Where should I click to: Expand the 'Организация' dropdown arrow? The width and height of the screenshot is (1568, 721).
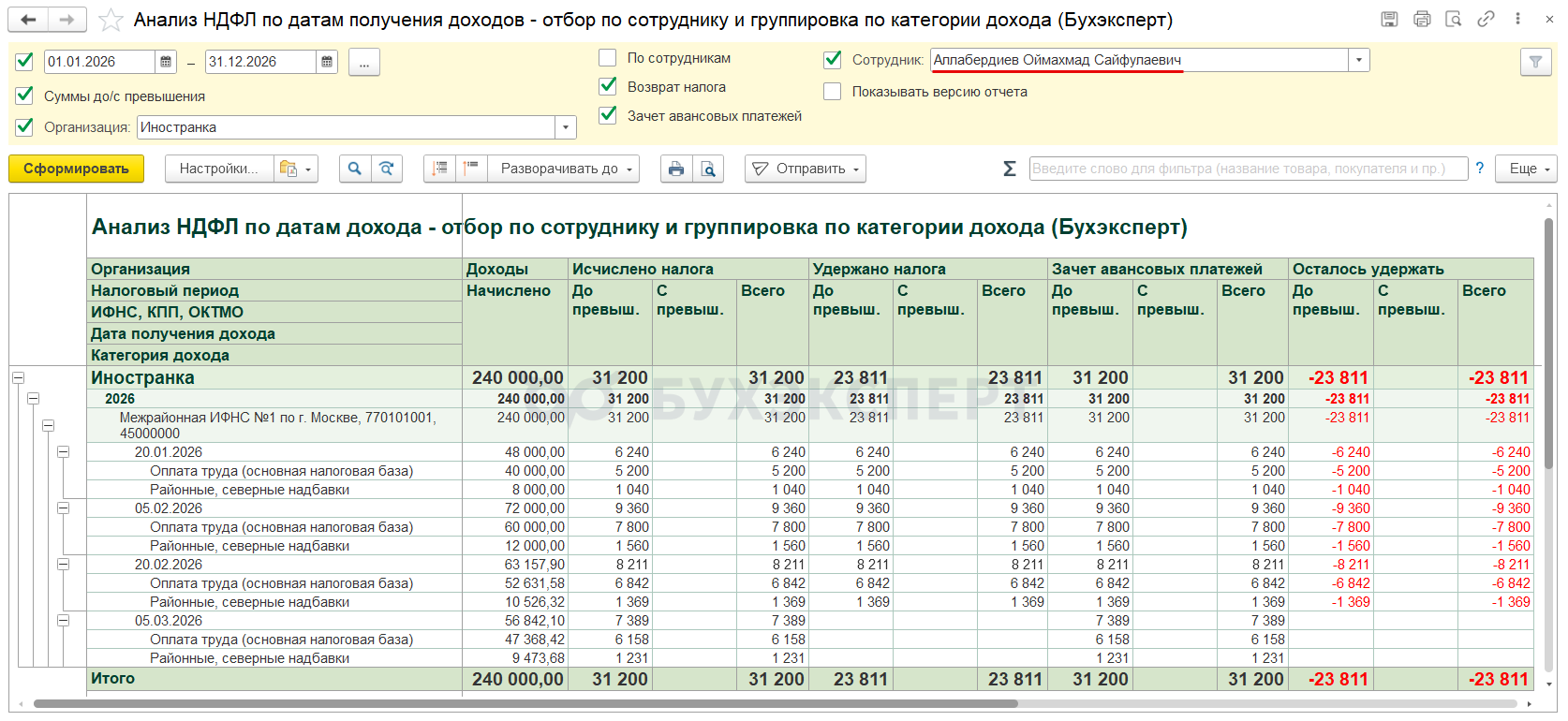click(565, 127)
